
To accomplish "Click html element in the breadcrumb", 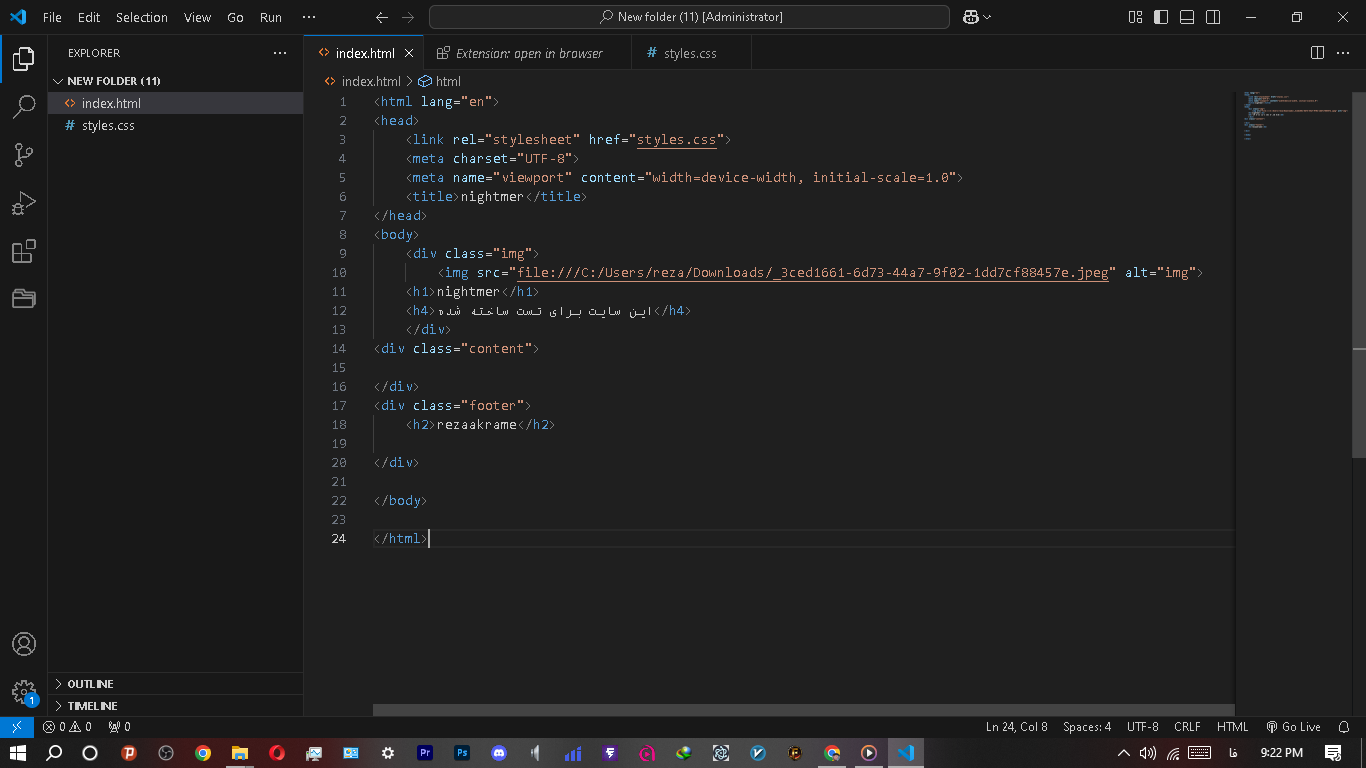I will [448, 82].
